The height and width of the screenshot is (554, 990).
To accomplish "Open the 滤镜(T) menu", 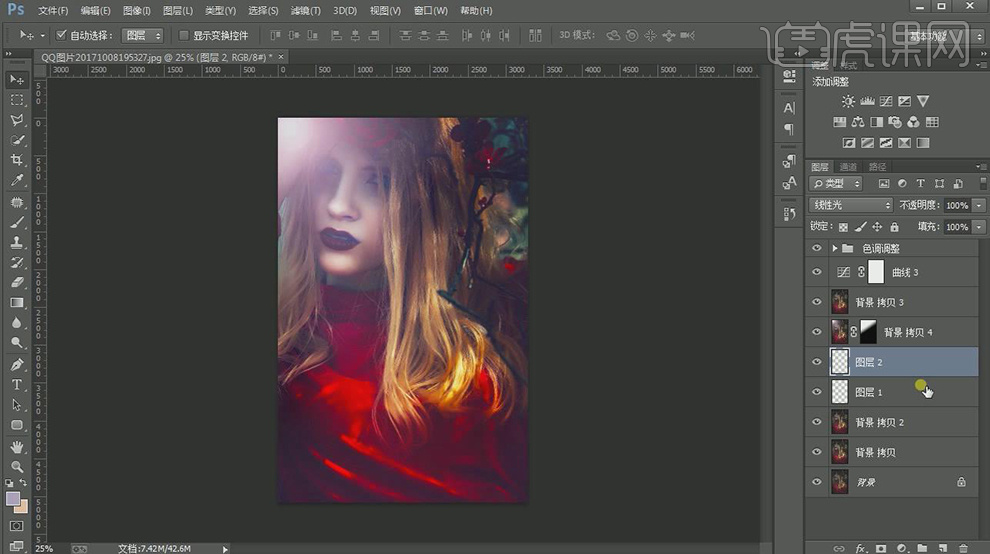I will pos(305,10).
